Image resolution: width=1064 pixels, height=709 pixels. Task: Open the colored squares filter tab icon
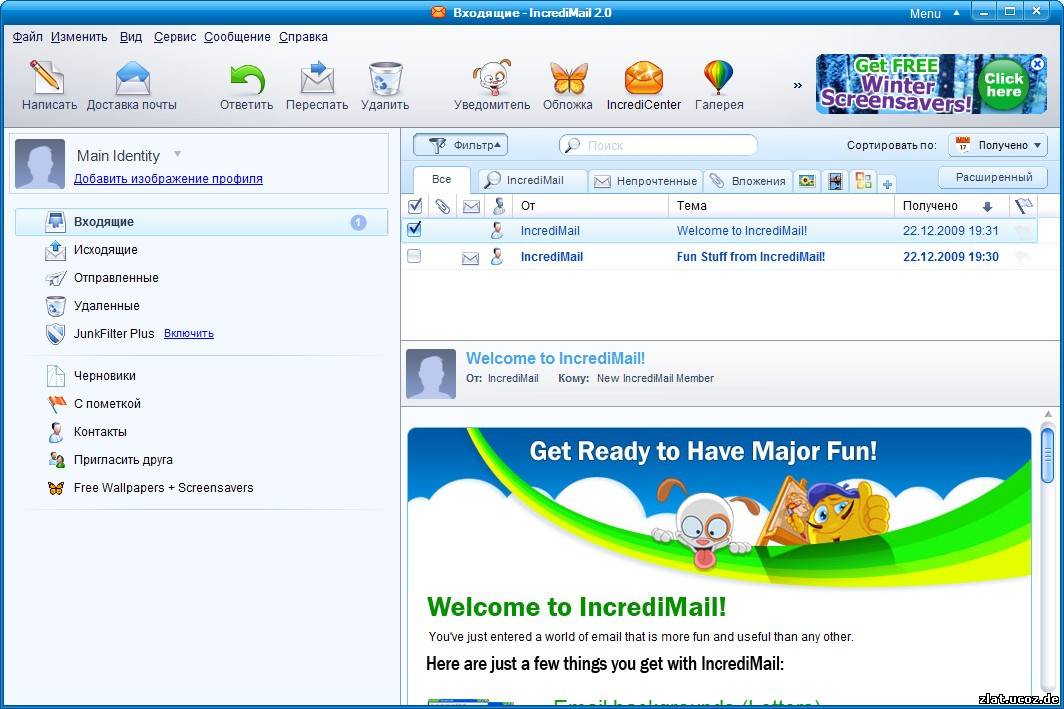[864, 180]
